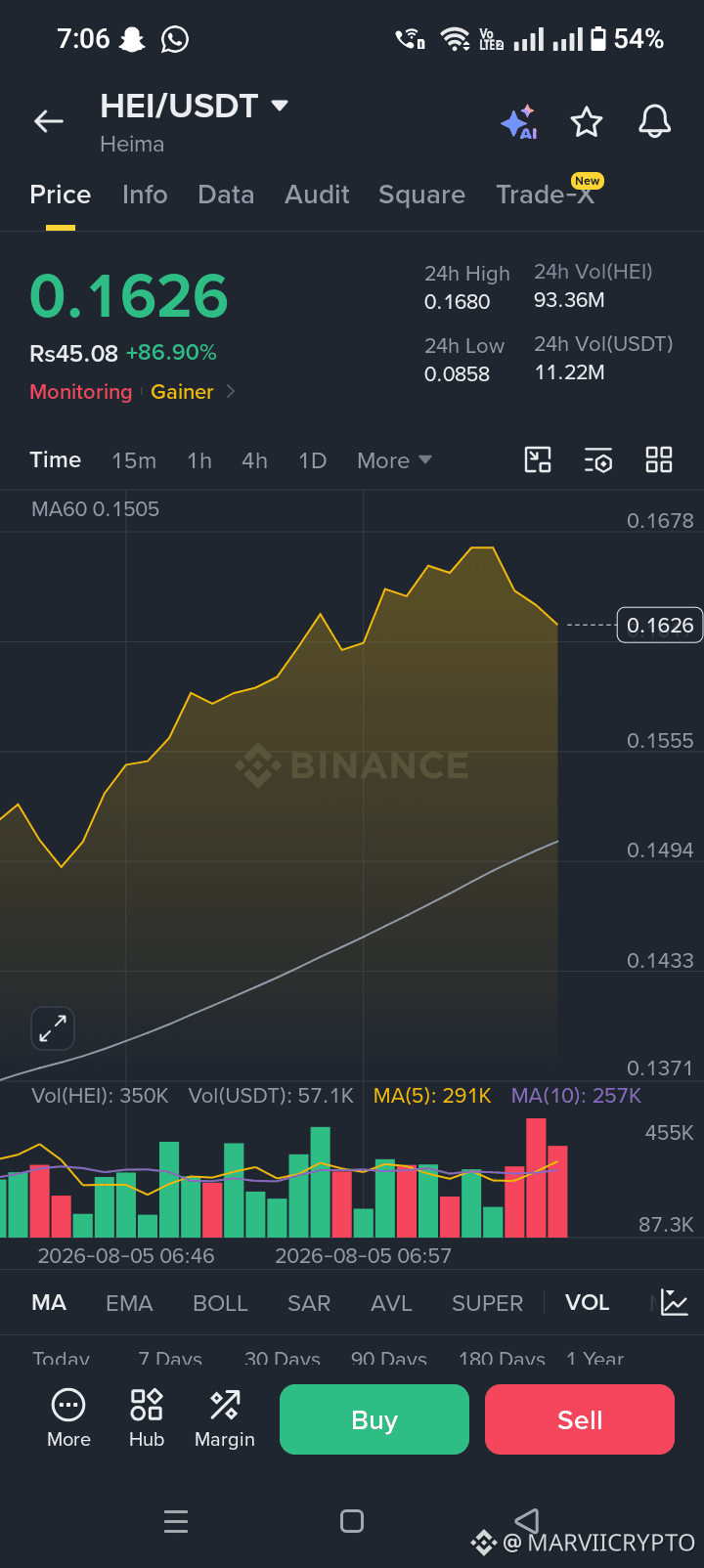Toggle the SAR indicator

(309, 1303)
